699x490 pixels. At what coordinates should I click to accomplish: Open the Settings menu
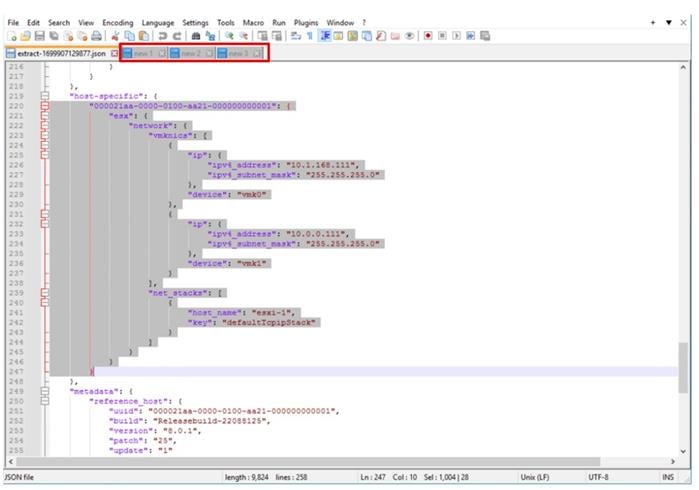point(195,22)
